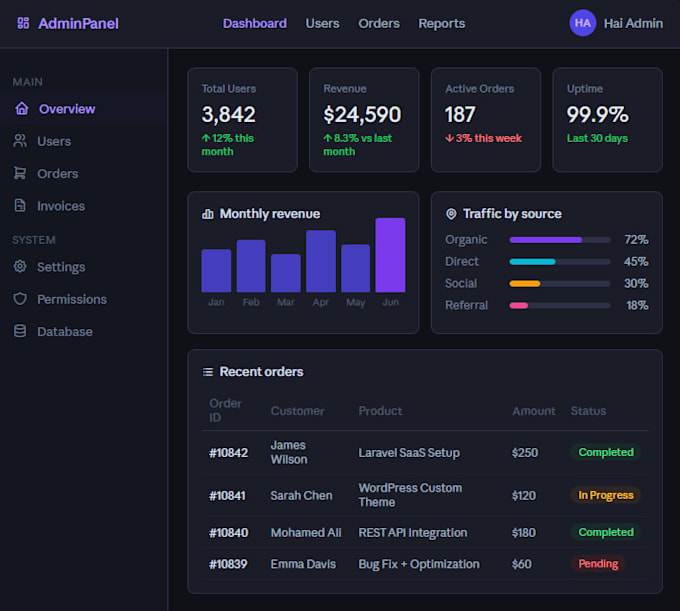The height and width of the screenshot is (611, 680).
Task: Go to Settings label in the sidebar
Action: [x=61, y=267]
